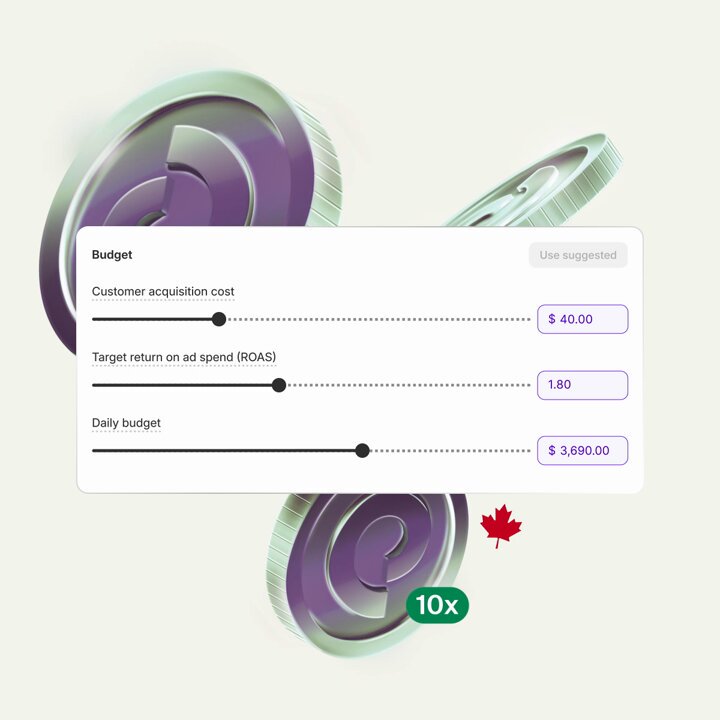Screen dimensions: 720x720
Task: Click the filled track of the Daily budget slider
Action: tap(224, 450)
